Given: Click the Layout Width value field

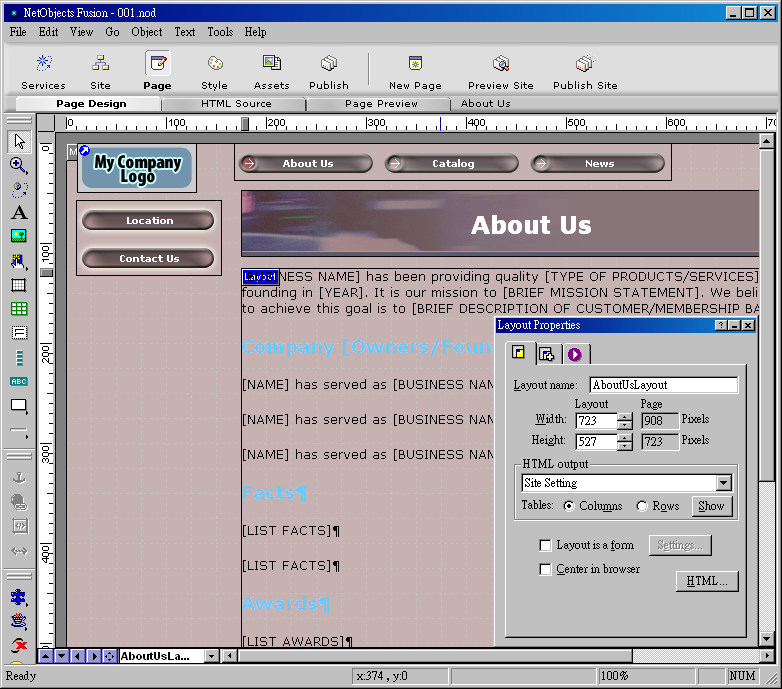Looking at the screenshot, I should (596, 421).
